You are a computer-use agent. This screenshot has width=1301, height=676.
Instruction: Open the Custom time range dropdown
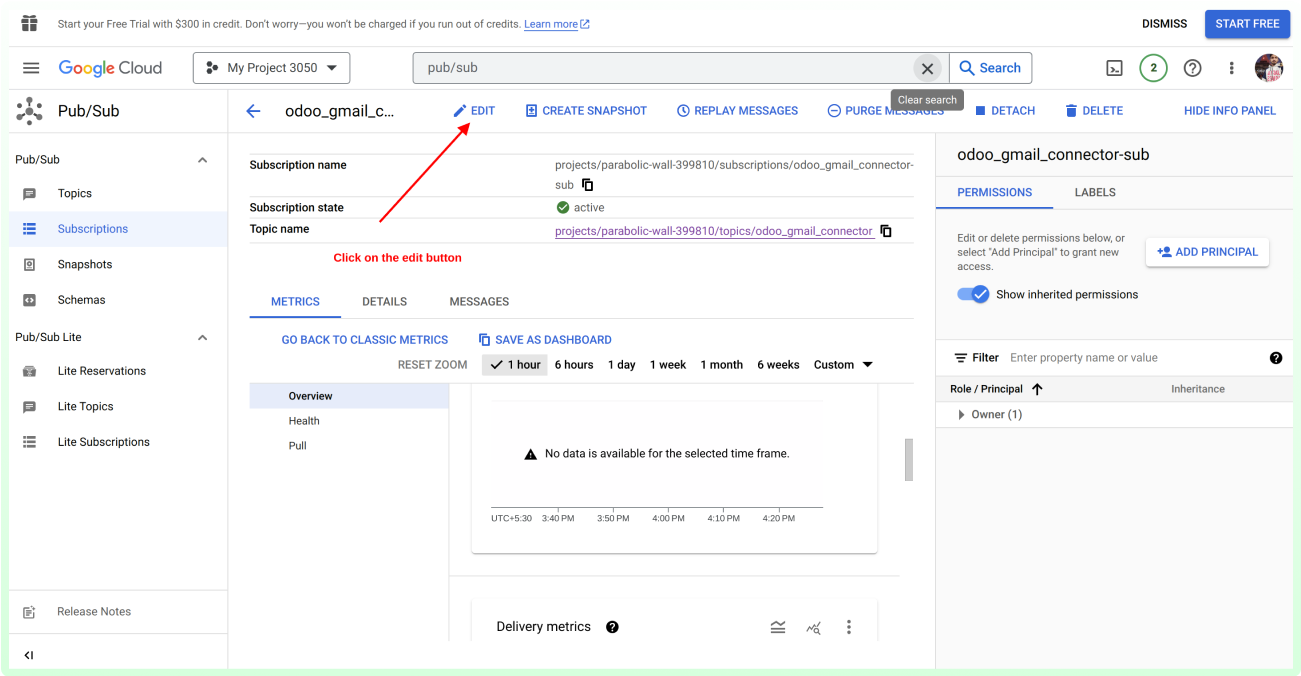(843, 365)
